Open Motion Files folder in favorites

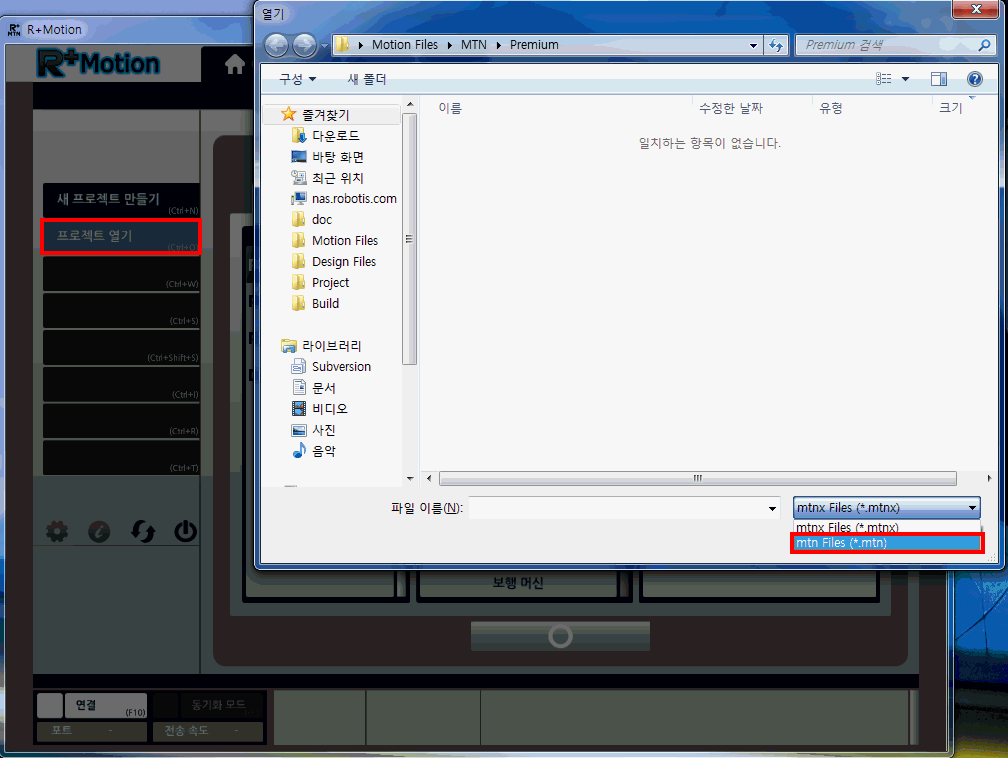click(344, 240)
